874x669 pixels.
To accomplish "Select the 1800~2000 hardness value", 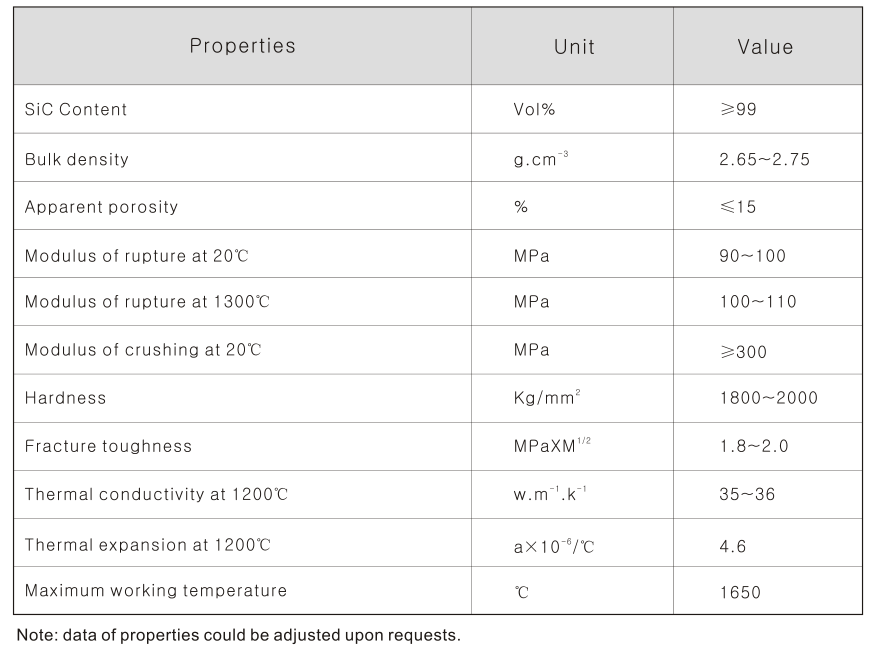I will [768, 398].
